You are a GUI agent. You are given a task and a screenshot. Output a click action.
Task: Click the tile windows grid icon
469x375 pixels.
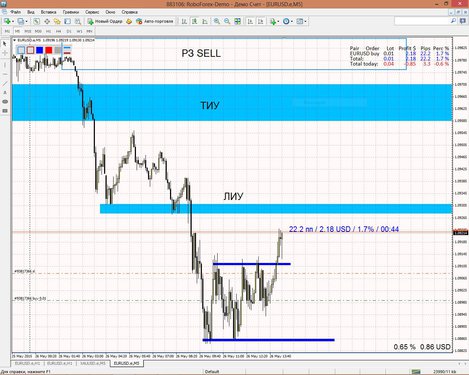237,21
